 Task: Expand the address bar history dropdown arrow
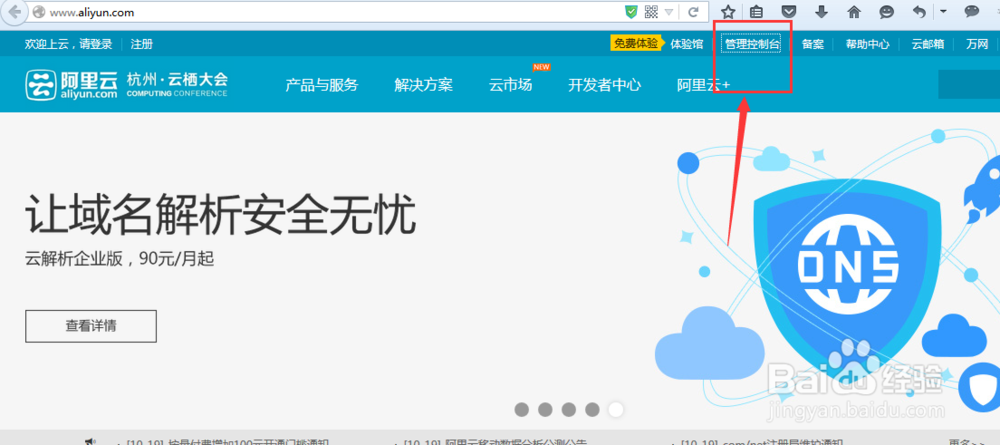[x=669, y=12]
